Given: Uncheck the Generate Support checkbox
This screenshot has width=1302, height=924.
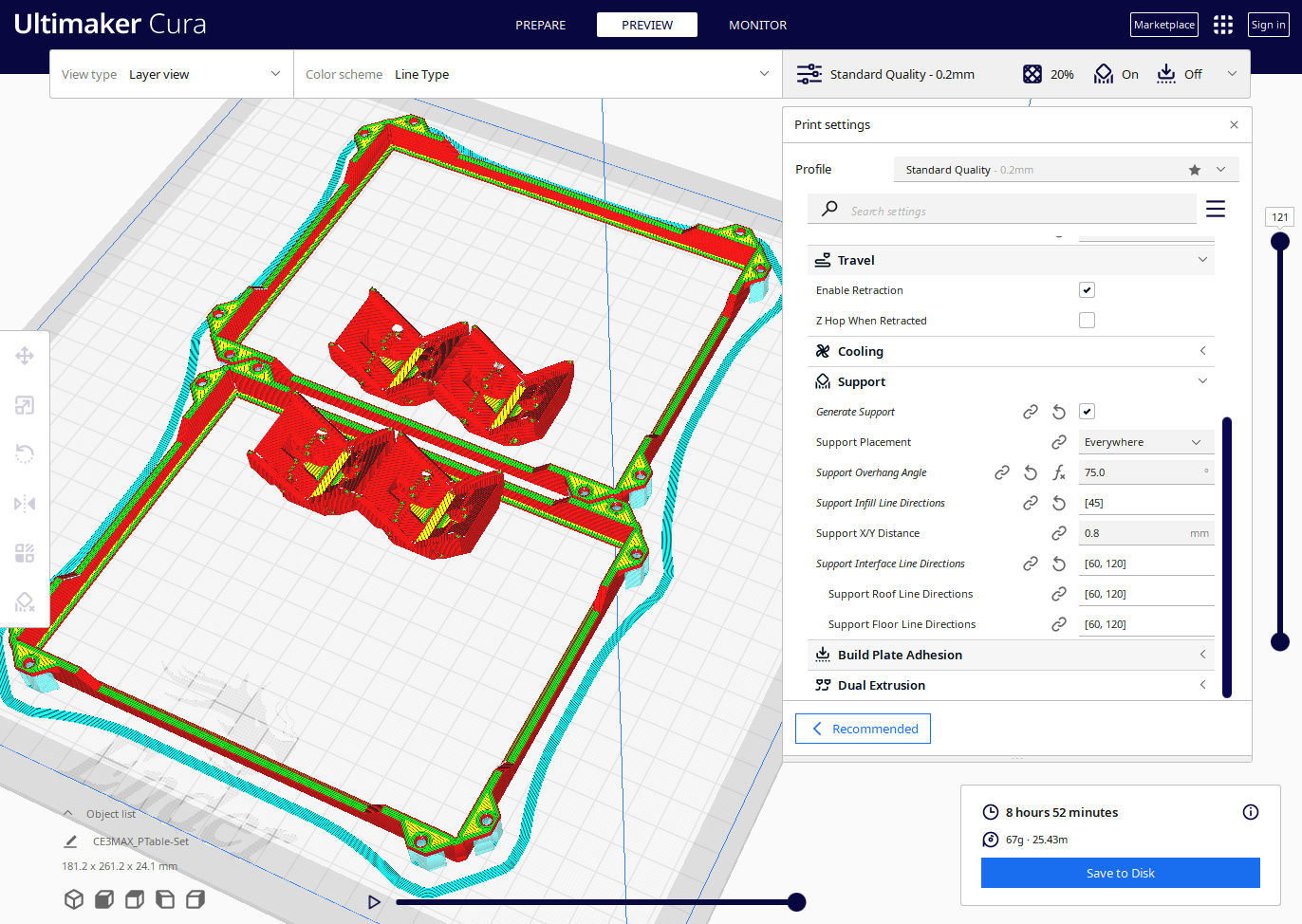Looking at the screenshot, I should tap(1087, 412).
